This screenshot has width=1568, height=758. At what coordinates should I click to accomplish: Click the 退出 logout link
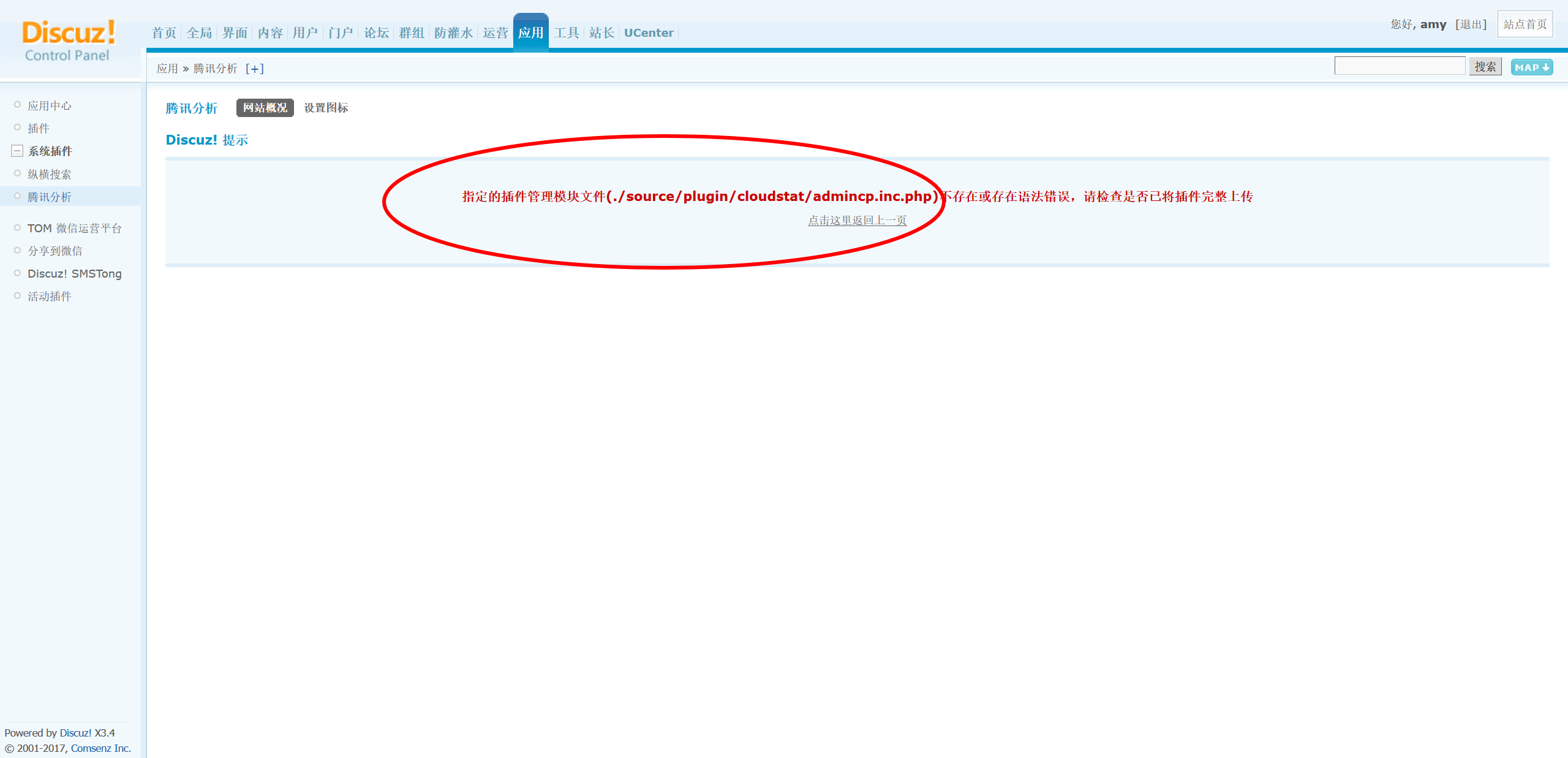tap(1471, 25)
